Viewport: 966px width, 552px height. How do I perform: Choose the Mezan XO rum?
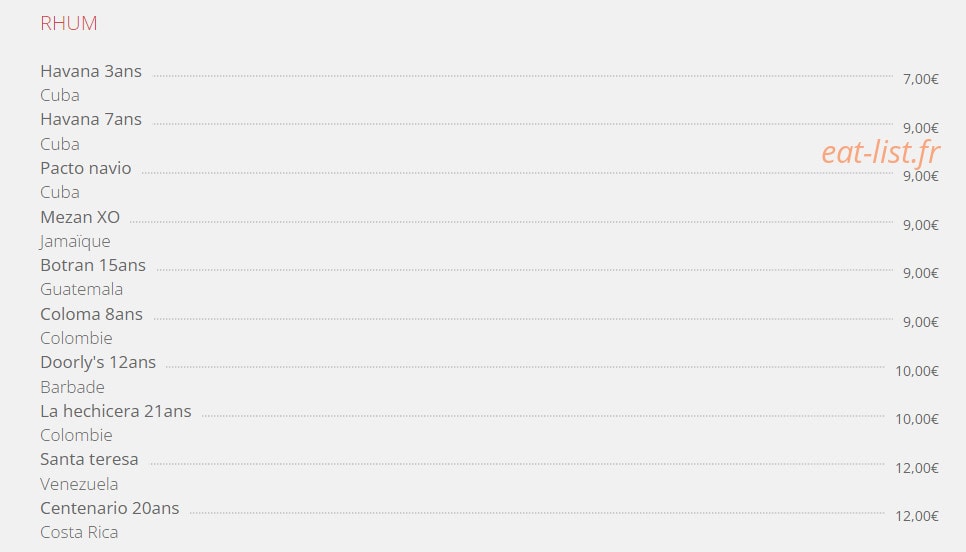coord(80,217)
